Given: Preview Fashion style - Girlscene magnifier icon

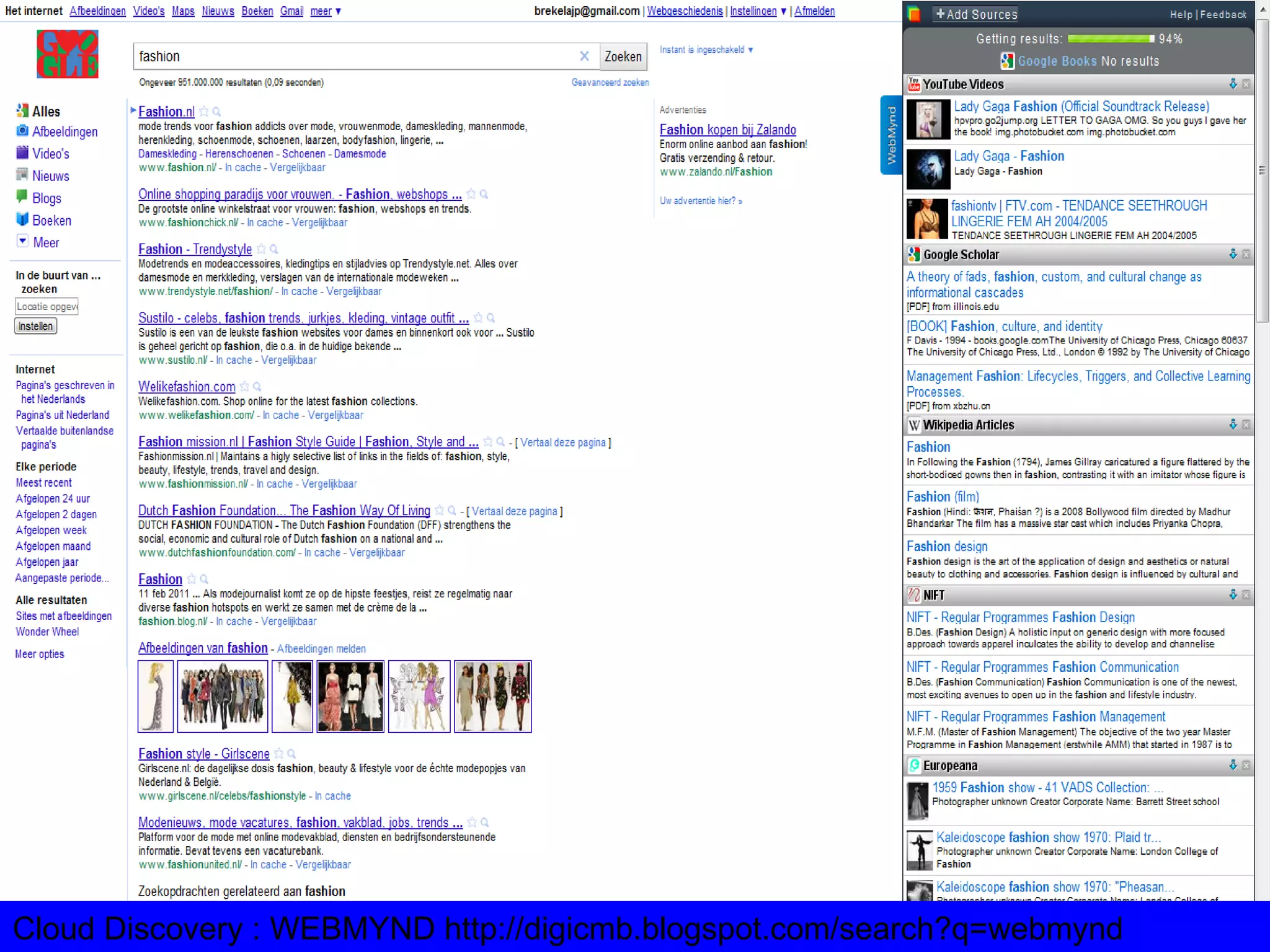Looking at the screenshot, I should (291, 754).
